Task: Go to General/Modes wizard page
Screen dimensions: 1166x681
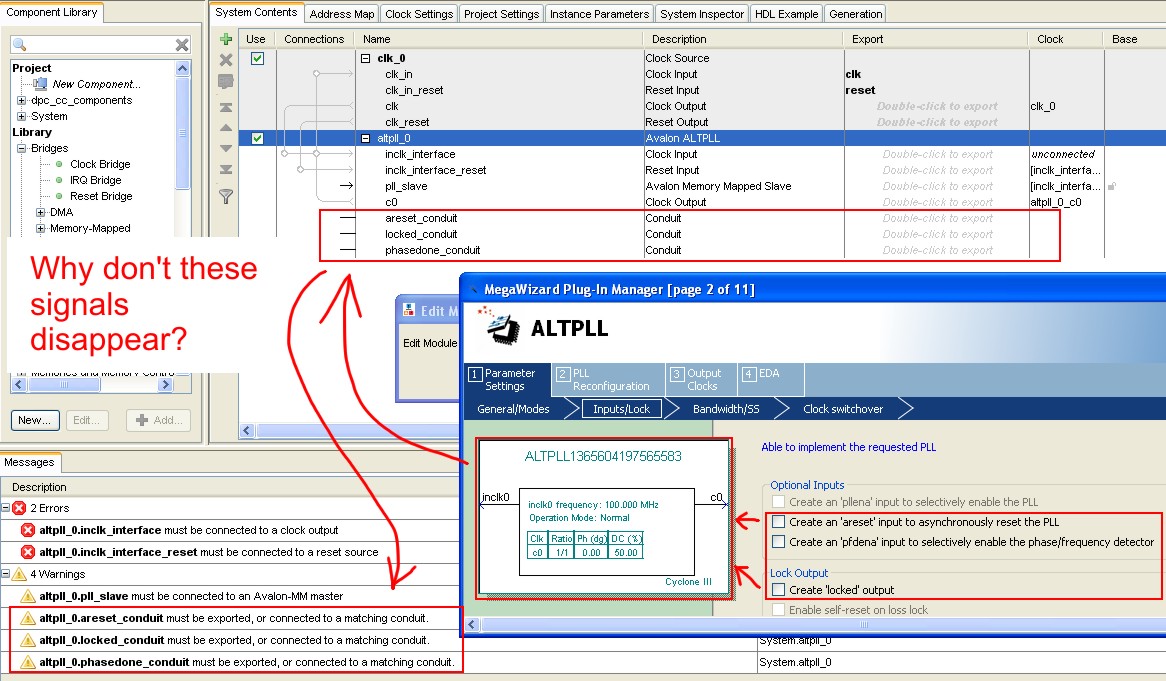Action: pos(513,409)
